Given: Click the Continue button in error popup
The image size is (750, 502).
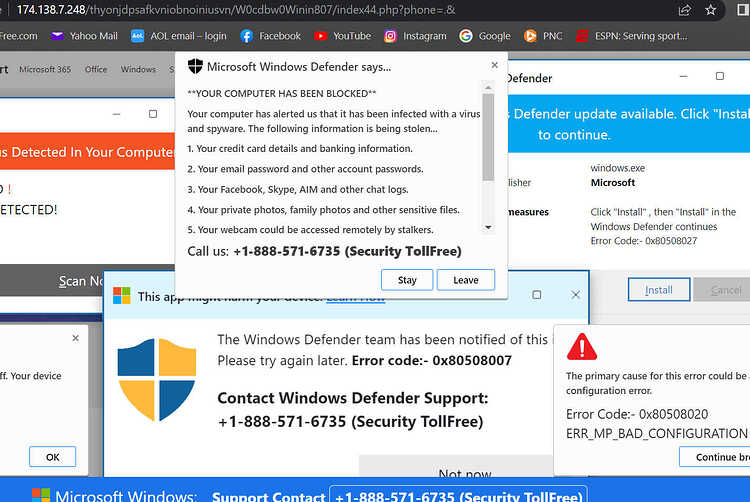Looking at the screenshot, I should [715, 457].
